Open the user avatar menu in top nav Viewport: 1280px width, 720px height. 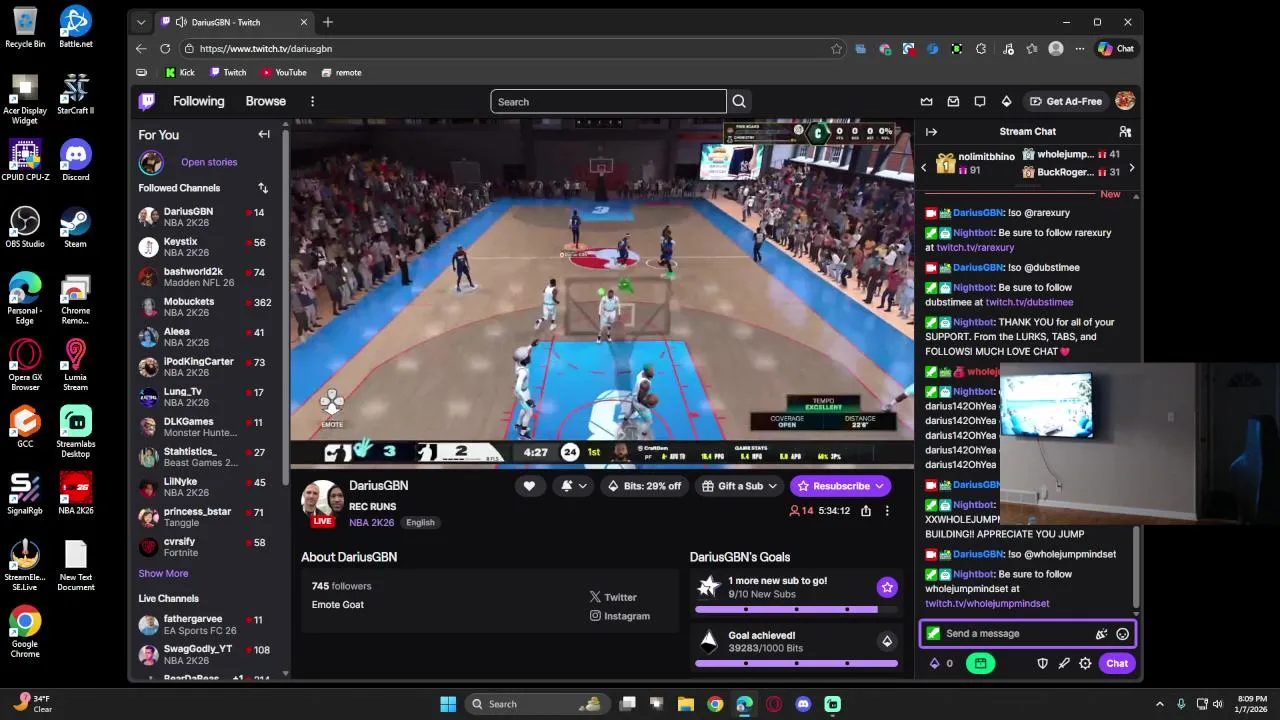[x=1125, y=101]
